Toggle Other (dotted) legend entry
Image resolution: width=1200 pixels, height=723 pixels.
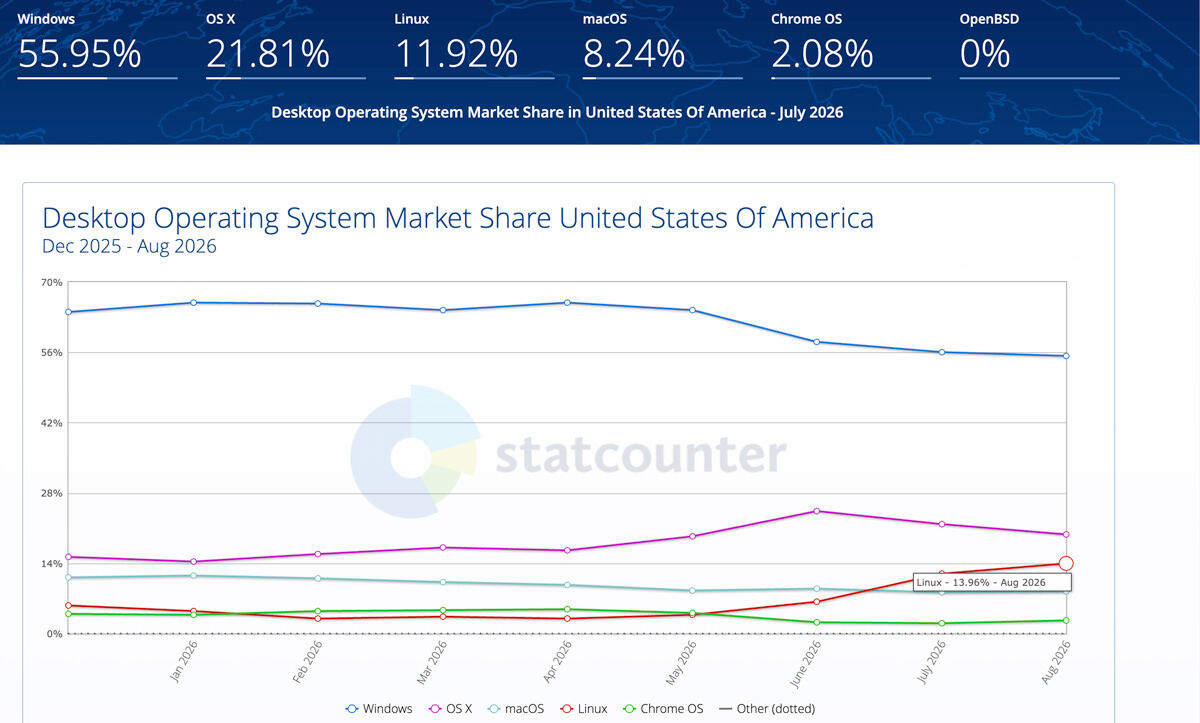767,708
